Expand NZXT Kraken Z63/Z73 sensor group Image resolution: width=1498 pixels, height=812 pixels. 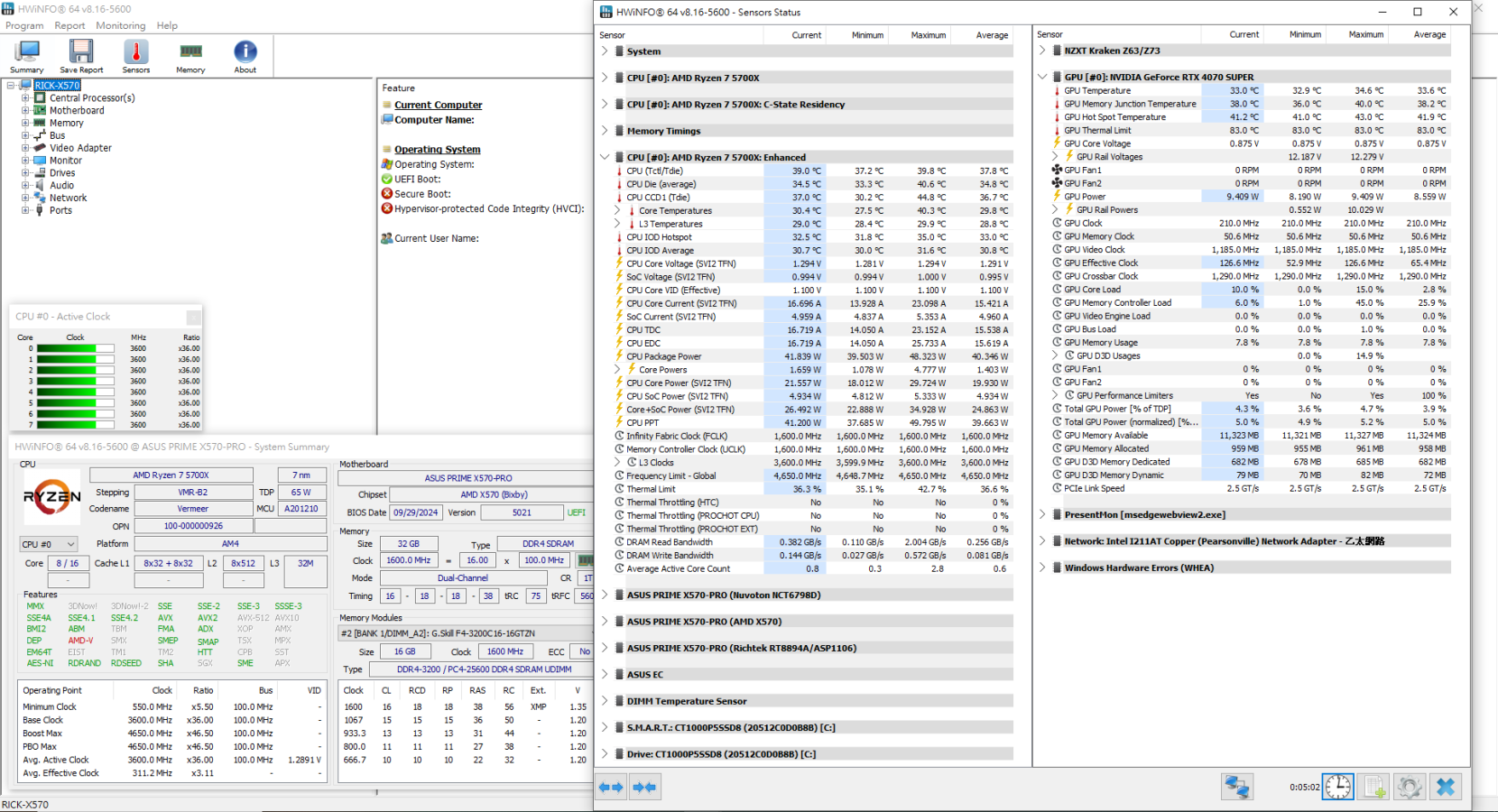(x=1042, y=51)
